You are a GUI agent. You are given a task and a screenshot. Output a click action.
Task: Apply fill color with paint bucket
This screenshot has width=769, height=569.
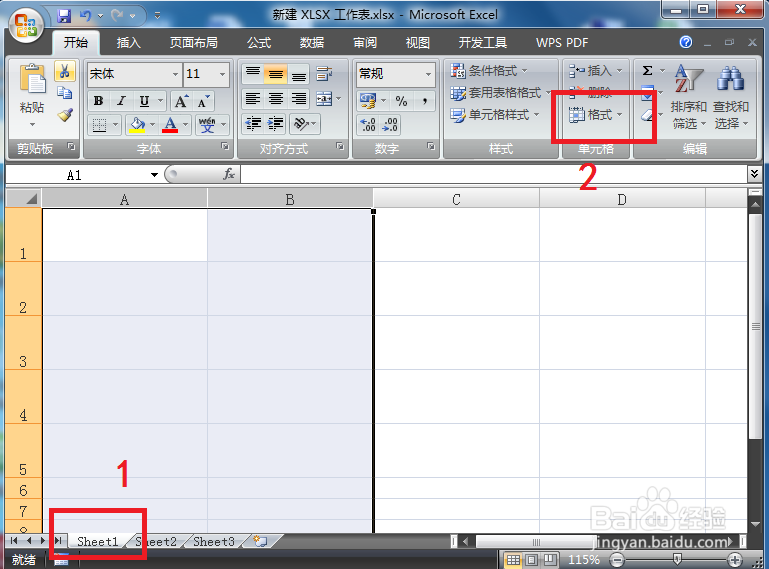click(x=137, y=125)
